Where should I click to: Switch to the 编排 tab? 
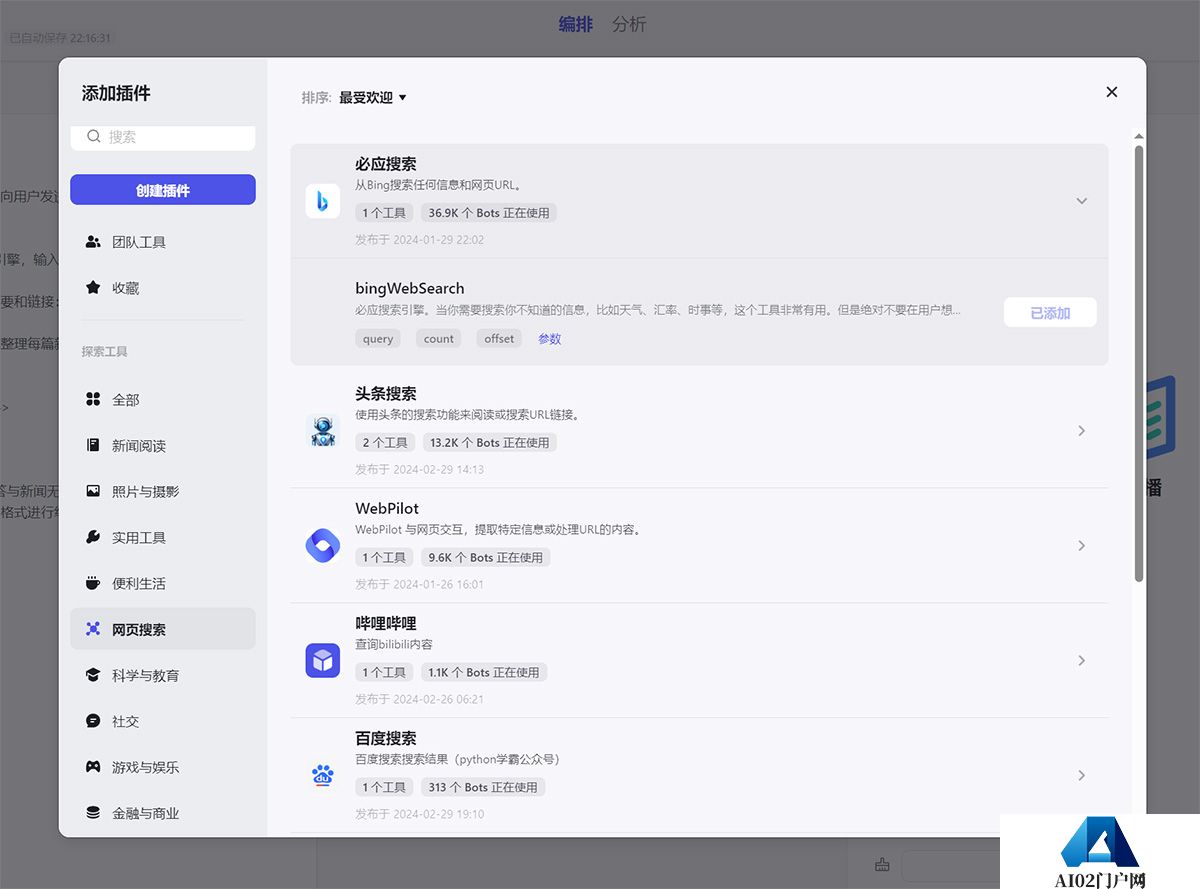(x=575, y=25)
